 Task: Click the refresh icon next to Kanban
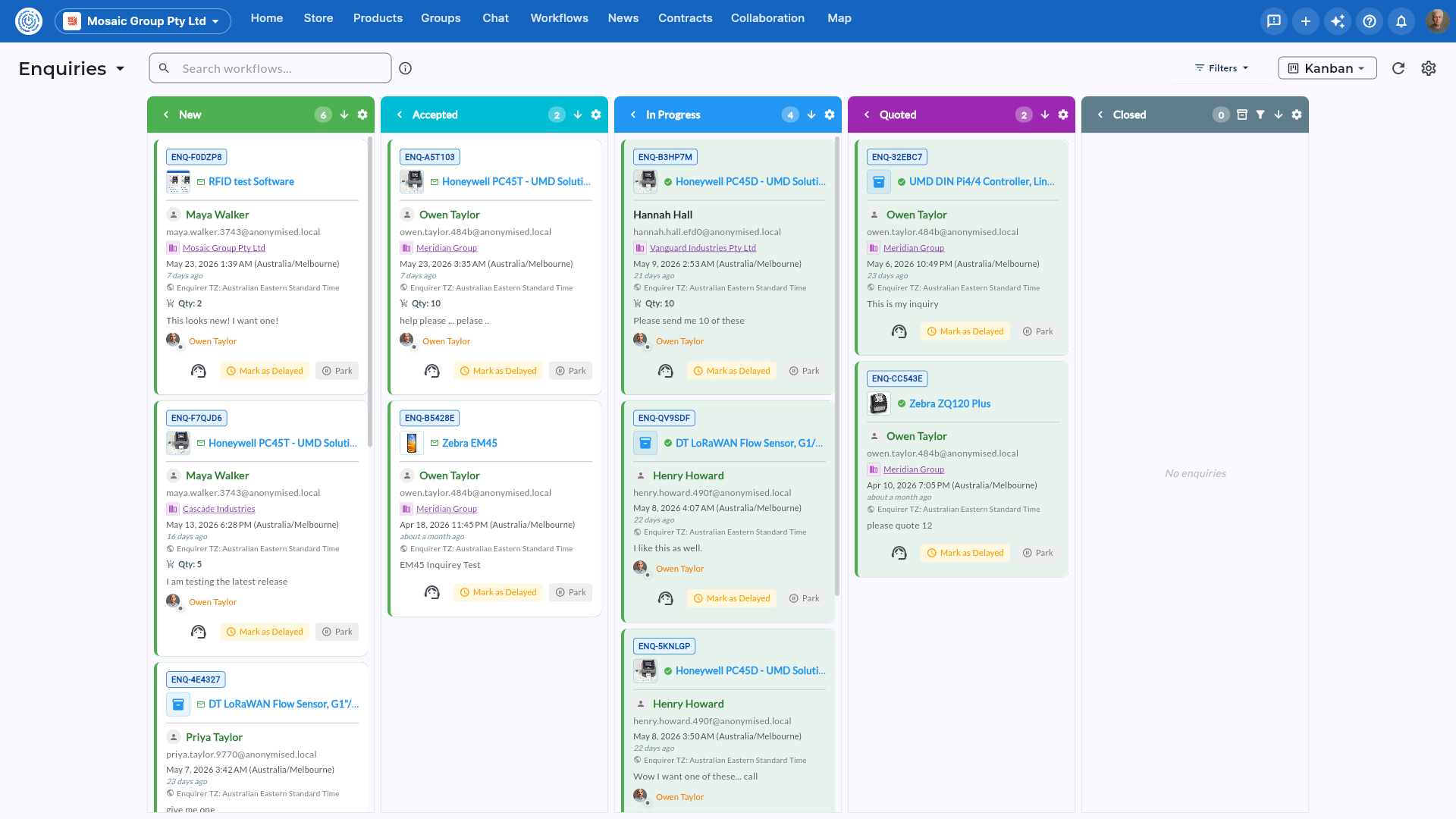point(1398,68)
